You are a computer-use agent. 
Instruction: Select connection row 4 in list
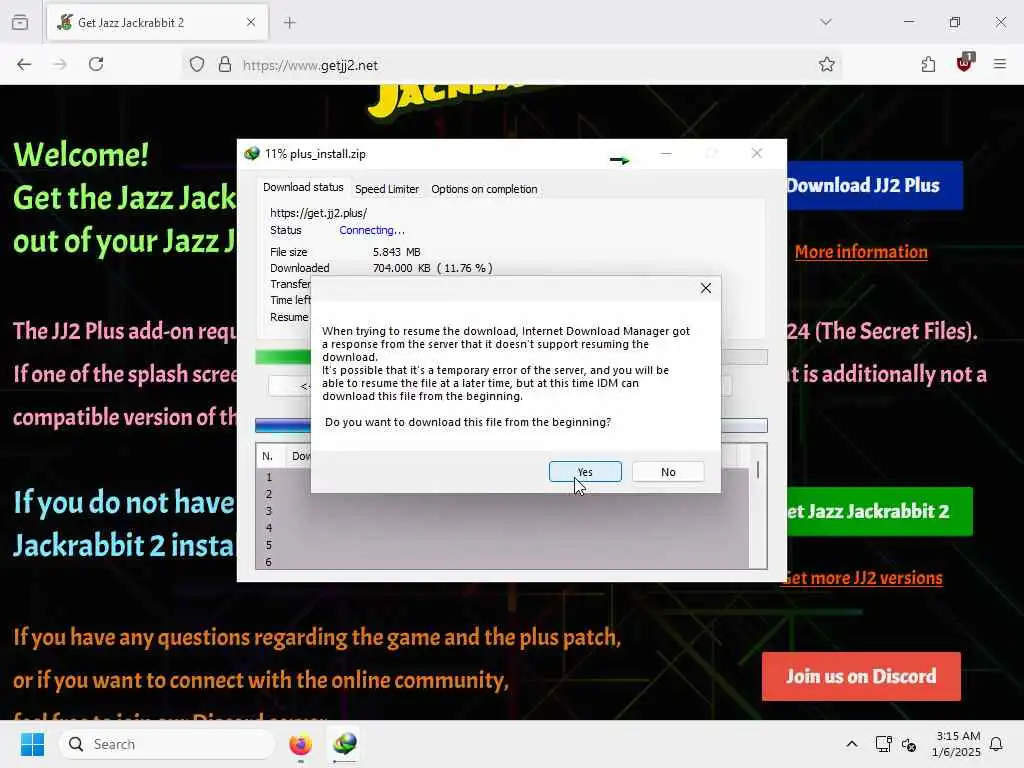coord(269,528)
